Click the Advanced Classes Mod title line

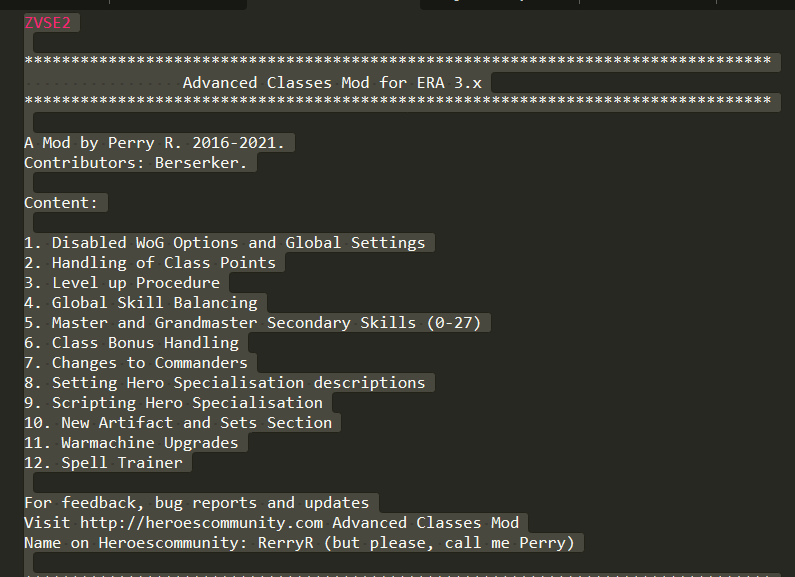332,83
